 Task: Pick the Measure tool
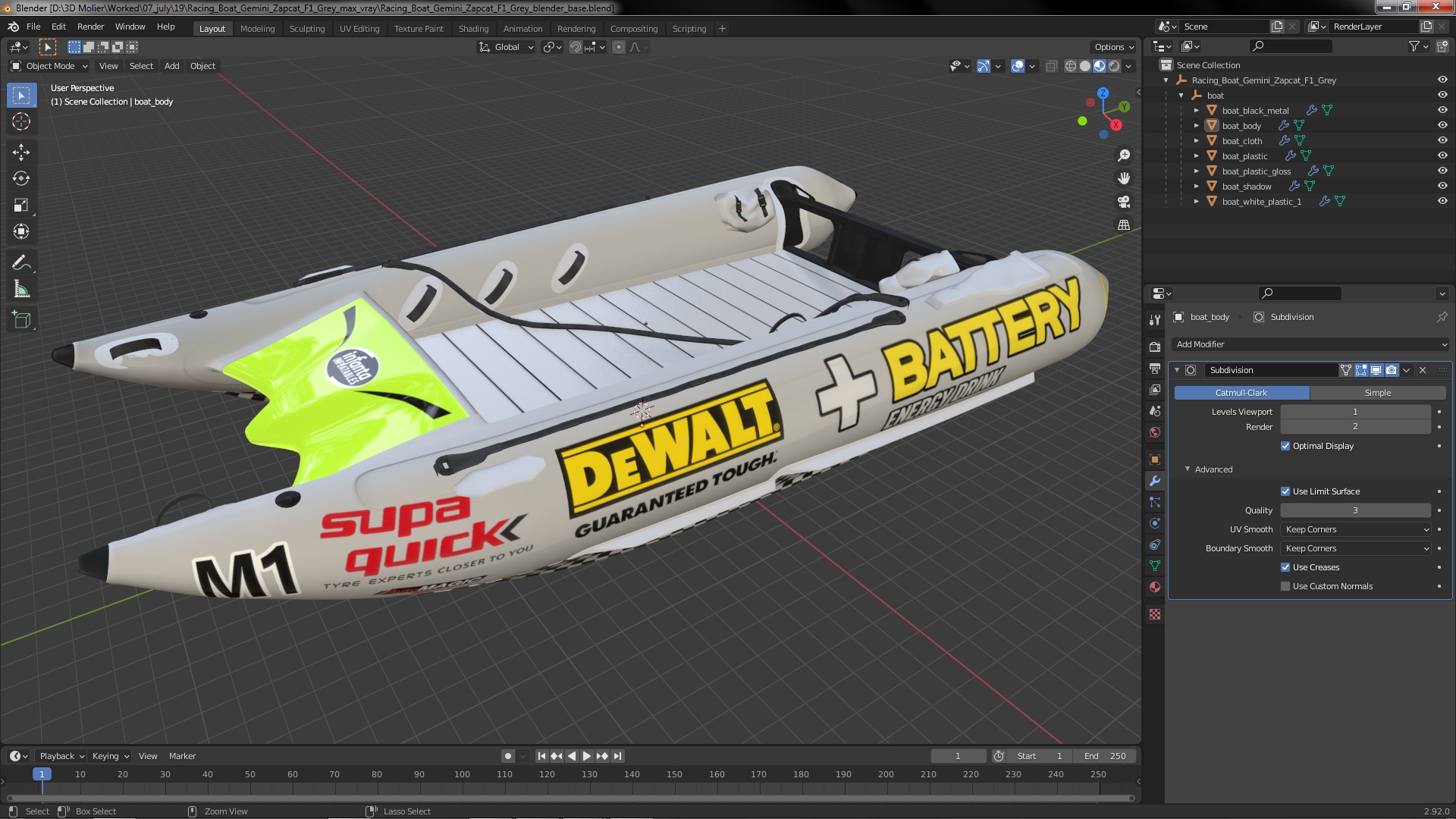click(x=21, y=290)
